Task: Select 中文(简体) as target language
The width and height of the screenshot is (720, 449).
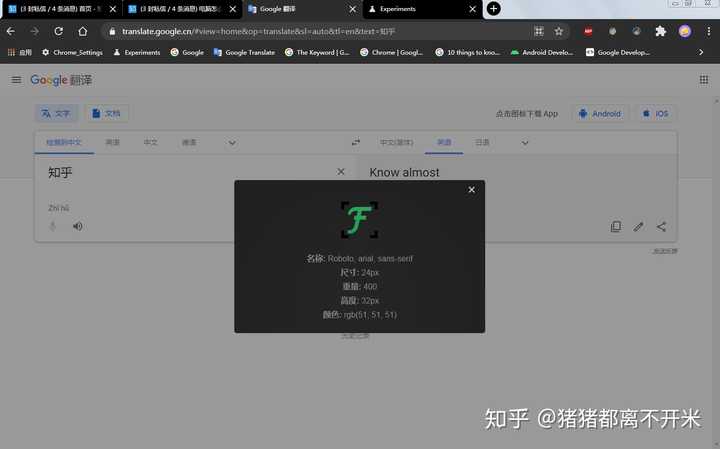Action: coord(397,142)
